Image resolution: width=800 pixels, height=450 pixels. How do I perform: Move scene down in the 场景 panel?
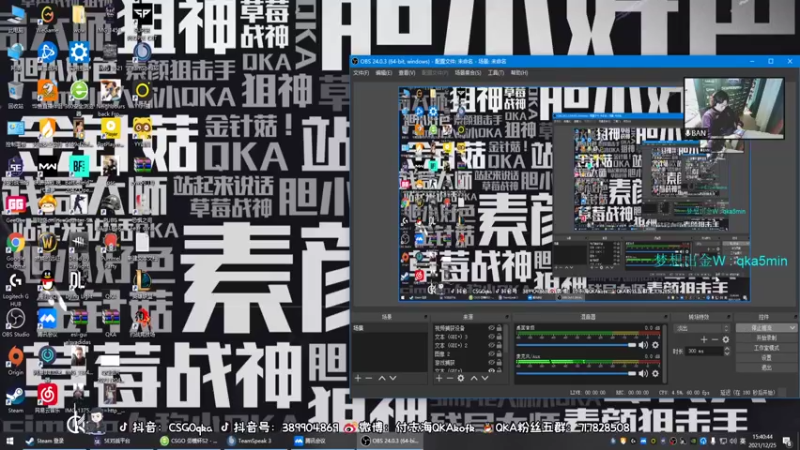click(392, 378)
